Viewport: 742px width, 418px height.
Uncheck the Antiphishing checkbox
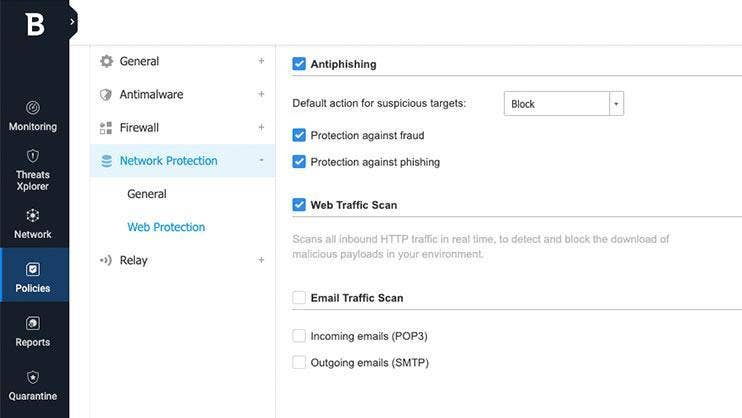tap(299, 64)
